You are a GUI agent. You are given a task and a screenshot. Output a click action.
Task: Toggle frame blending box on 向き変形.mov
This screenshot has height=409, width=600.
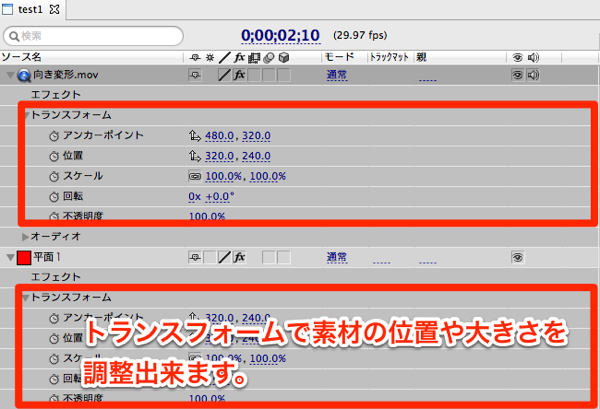254,75
